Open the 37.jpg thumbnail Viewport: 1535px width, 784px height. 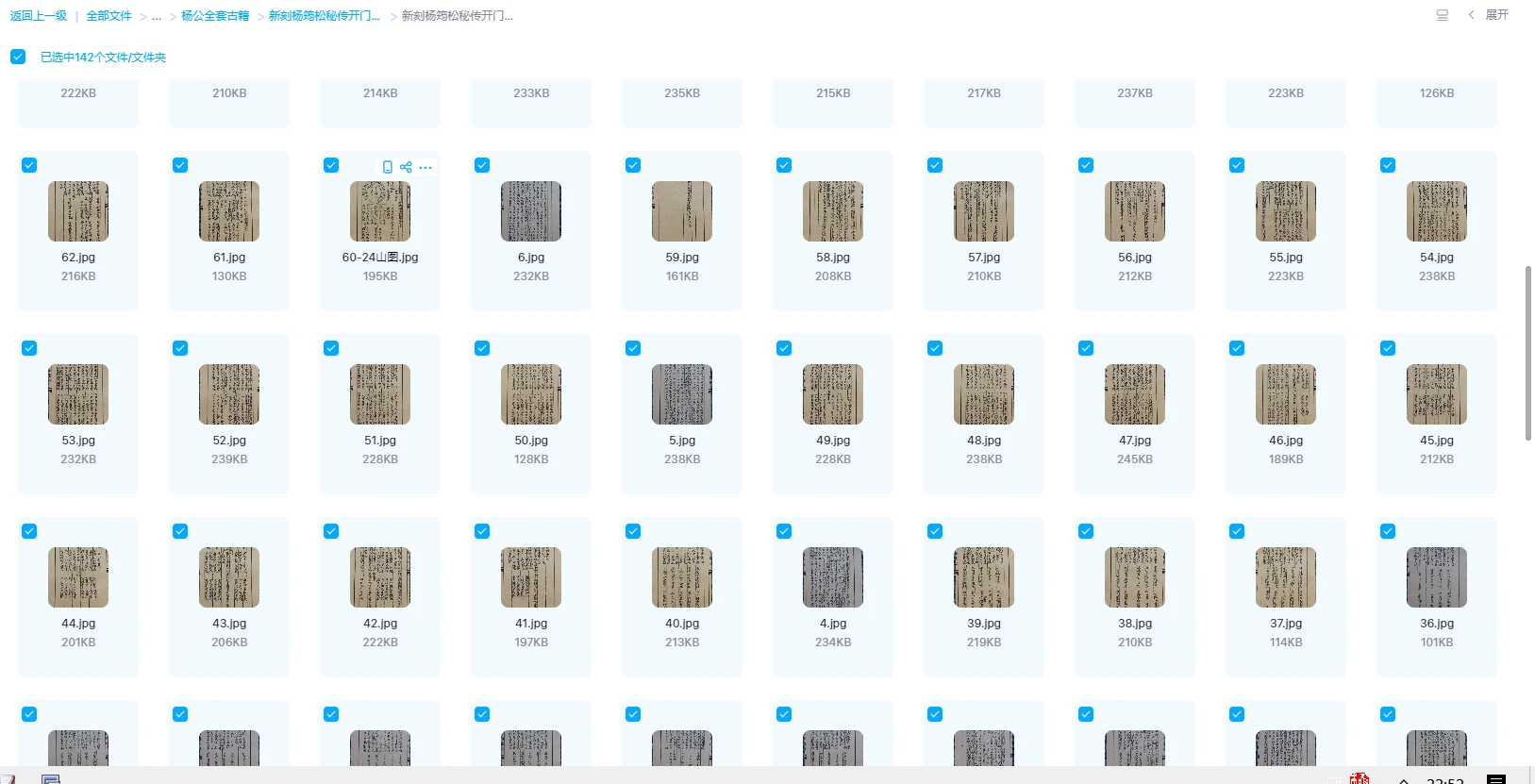[1286, 577]
